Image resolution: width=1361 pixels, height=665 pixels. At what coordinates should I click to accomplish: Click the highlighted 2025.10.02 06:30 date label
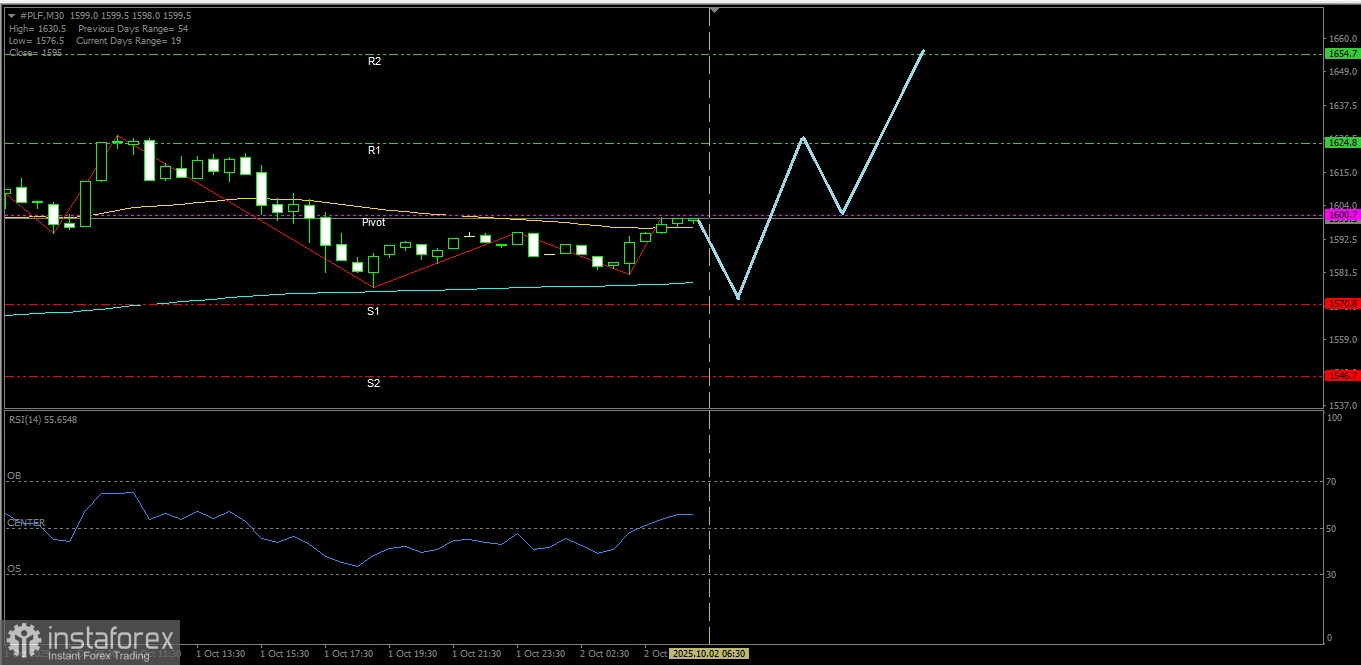[708, 653]
